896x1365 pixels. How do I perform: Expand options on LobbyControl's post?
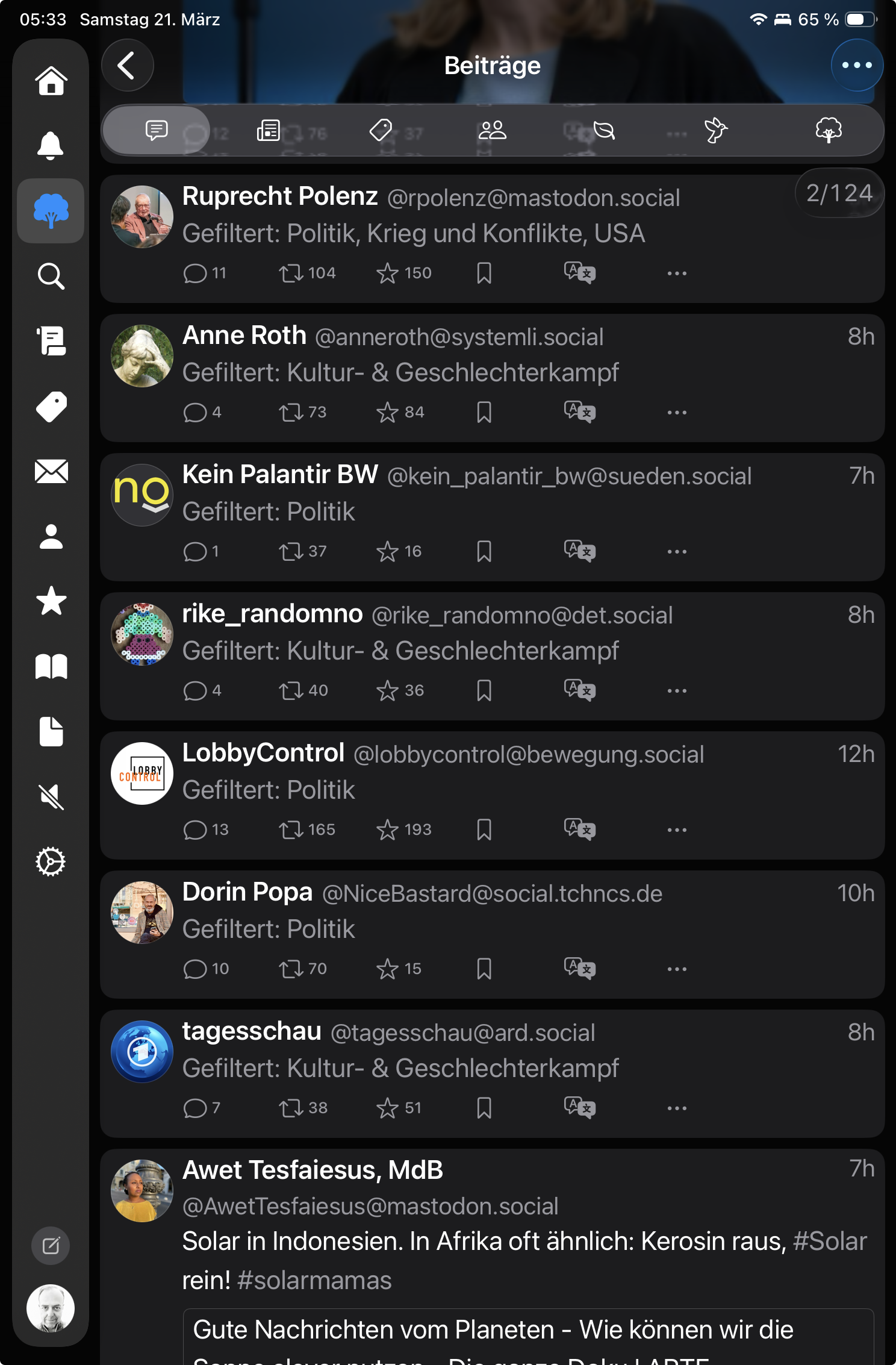click(677, 829)
